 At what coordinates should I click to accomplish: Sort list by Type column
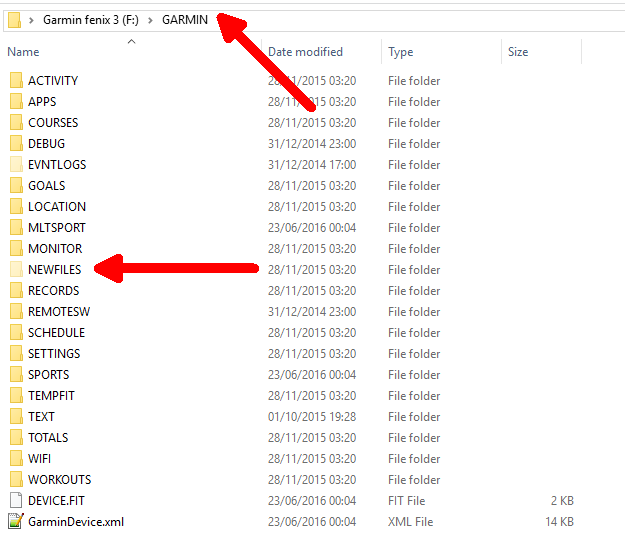pos(401,52)
